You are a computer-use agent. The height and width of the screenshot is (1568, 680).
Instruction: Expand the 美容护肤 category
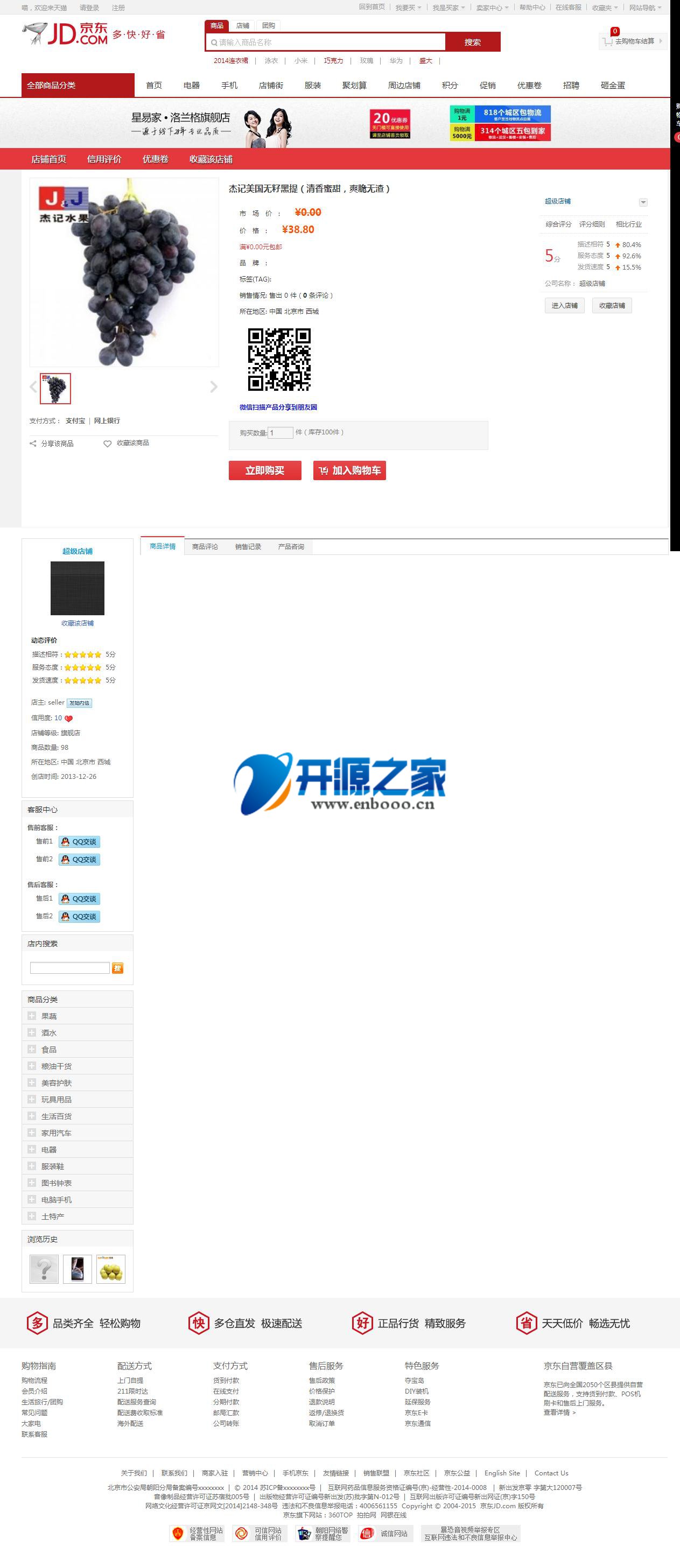click(x=32, y=1082)
